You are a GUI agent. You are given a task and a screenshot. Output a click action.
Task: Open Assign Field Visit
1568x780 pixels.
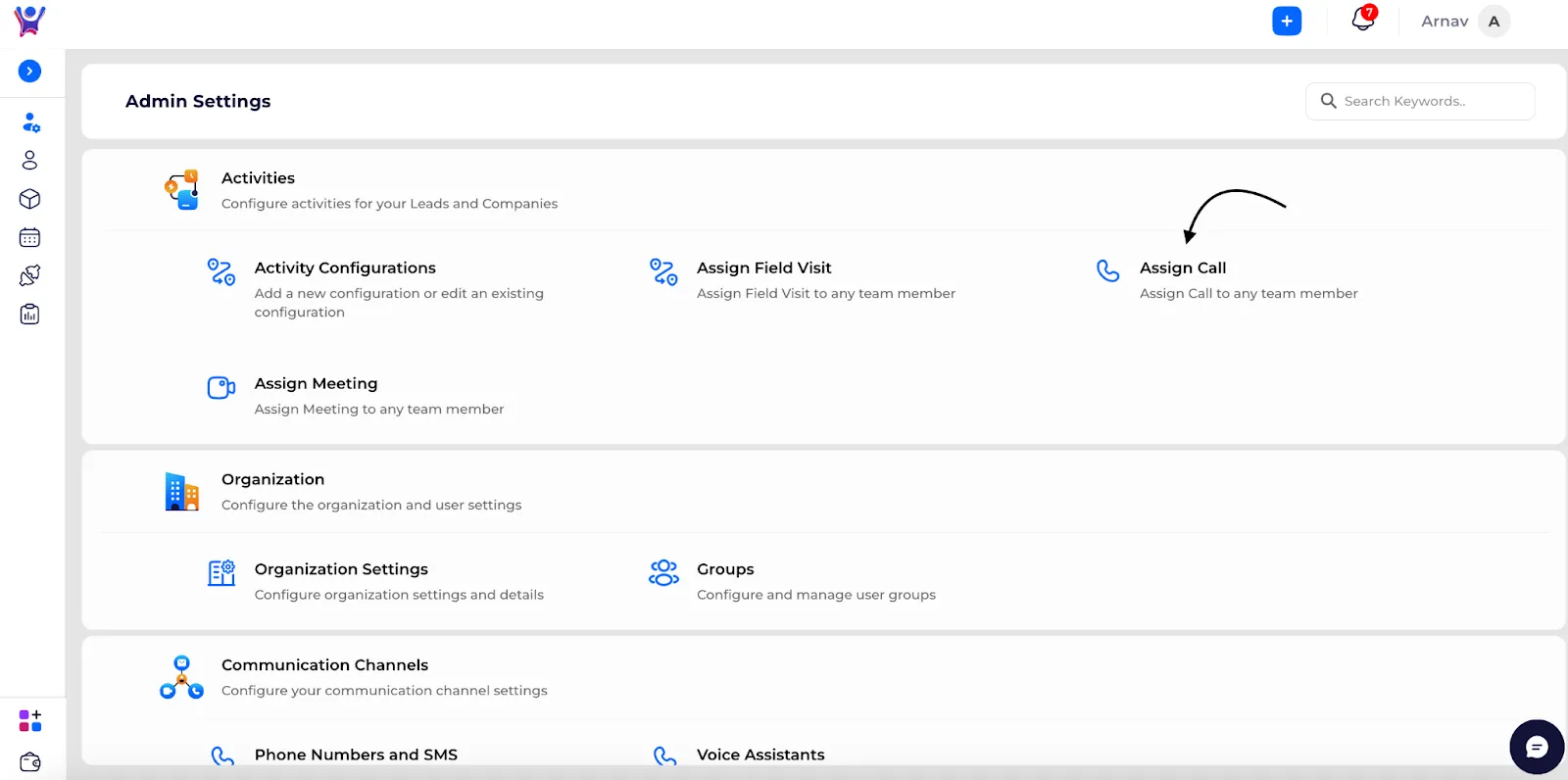pyautogui.click(x=763, y=268)
